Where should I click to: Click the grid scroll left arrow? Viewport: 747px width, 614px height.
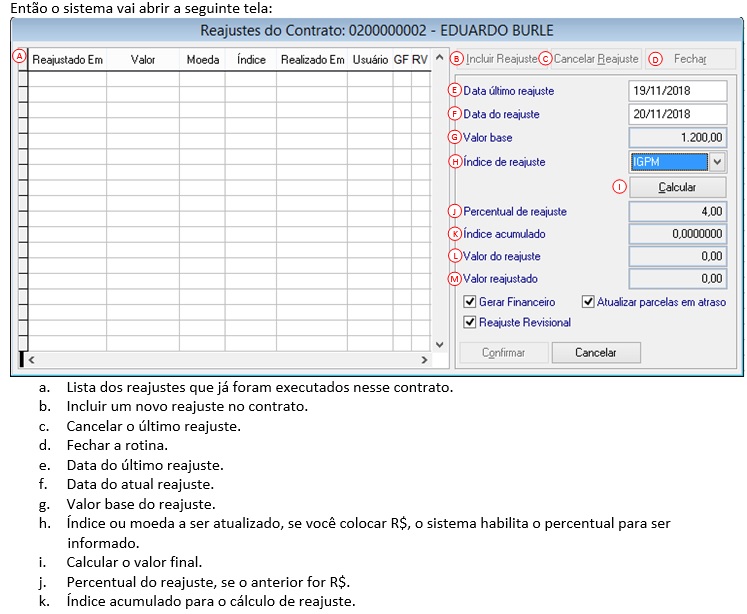[31, 360]
